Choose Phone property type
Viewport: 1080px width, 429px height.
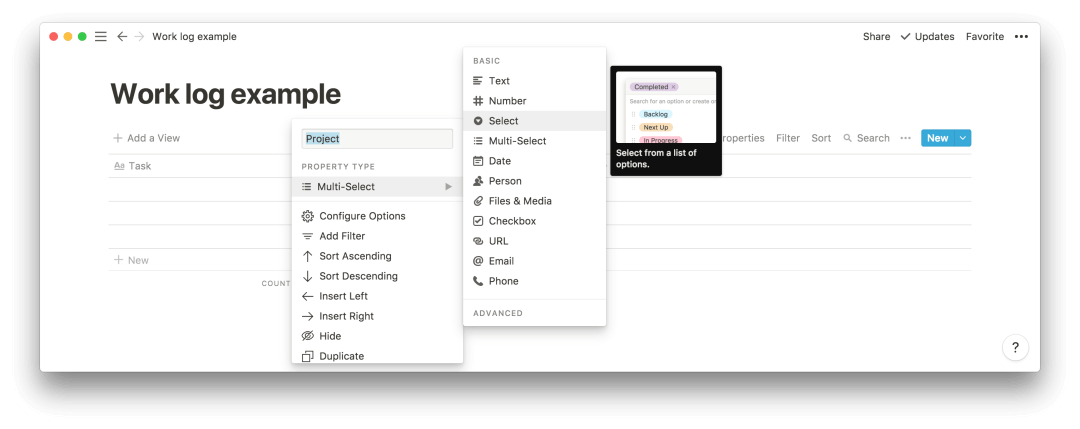tap(534, 280)
